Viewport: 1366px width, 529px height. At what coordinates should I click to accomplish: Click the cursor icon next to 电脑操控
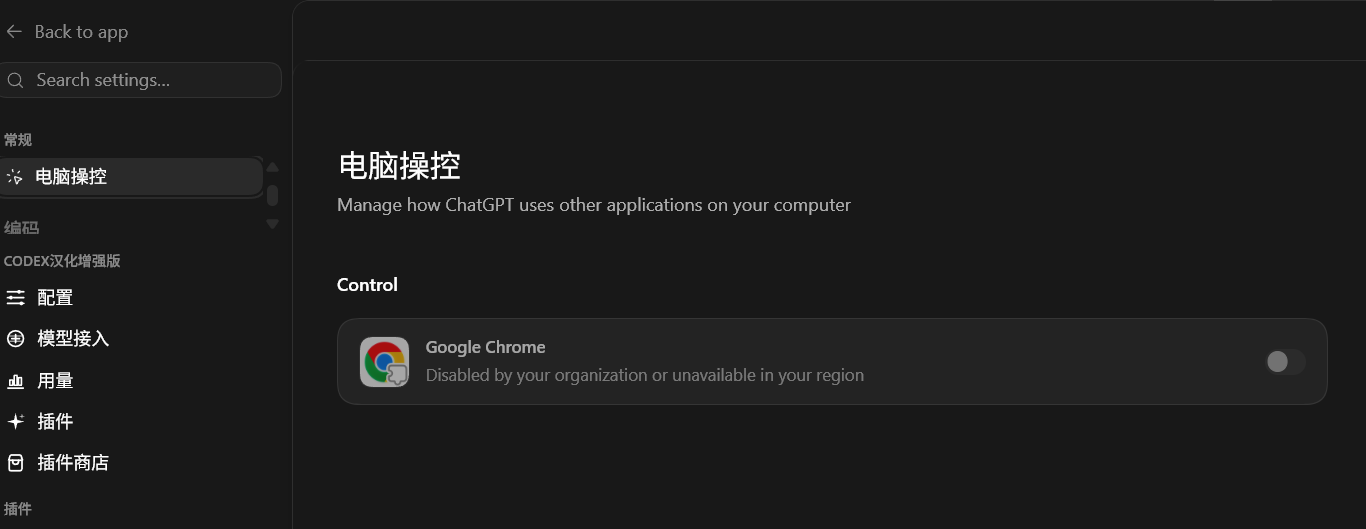coord(15,177)
